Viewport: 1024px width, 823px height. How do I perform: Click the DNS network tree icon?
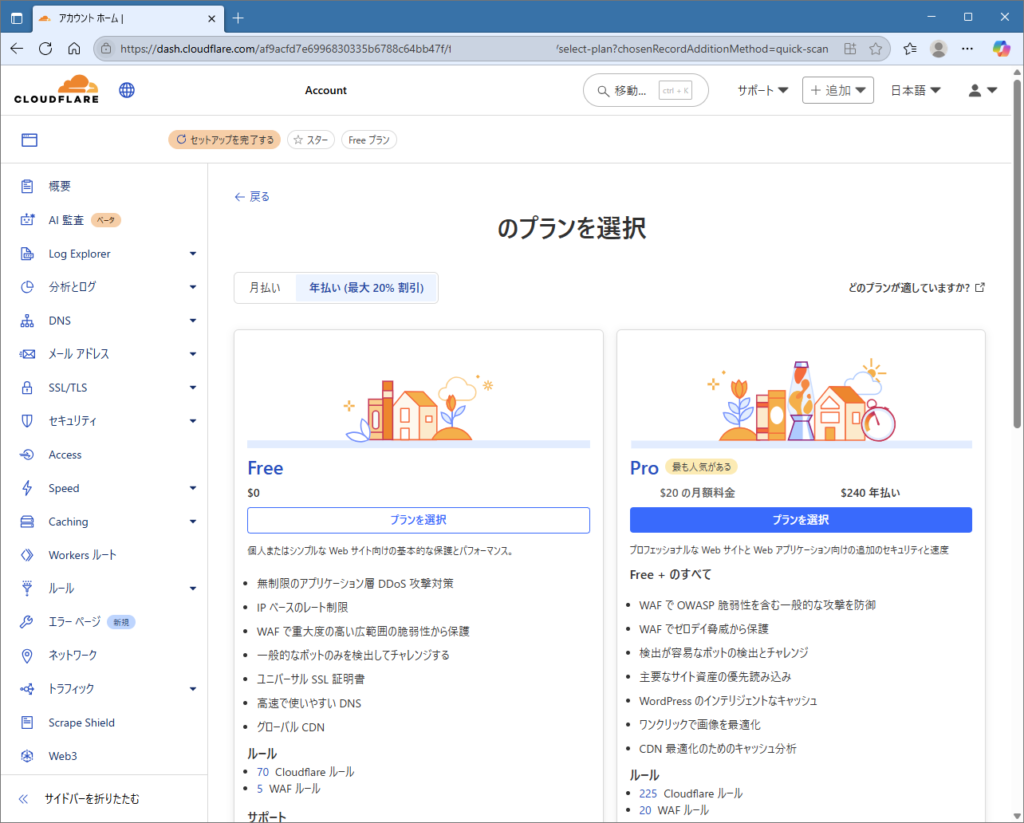click(27, 321)
